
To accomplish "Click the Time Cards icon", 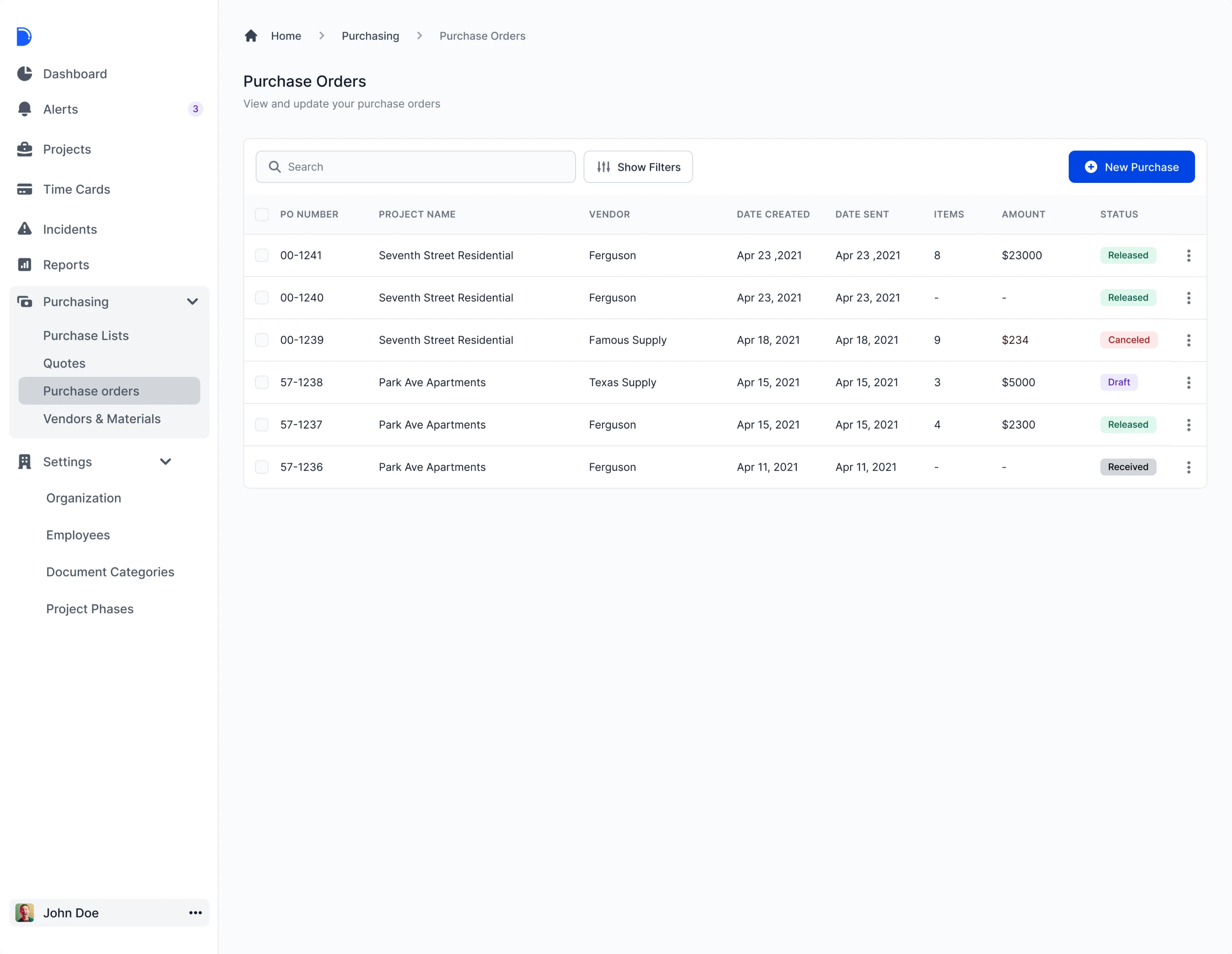I will 25,189.
